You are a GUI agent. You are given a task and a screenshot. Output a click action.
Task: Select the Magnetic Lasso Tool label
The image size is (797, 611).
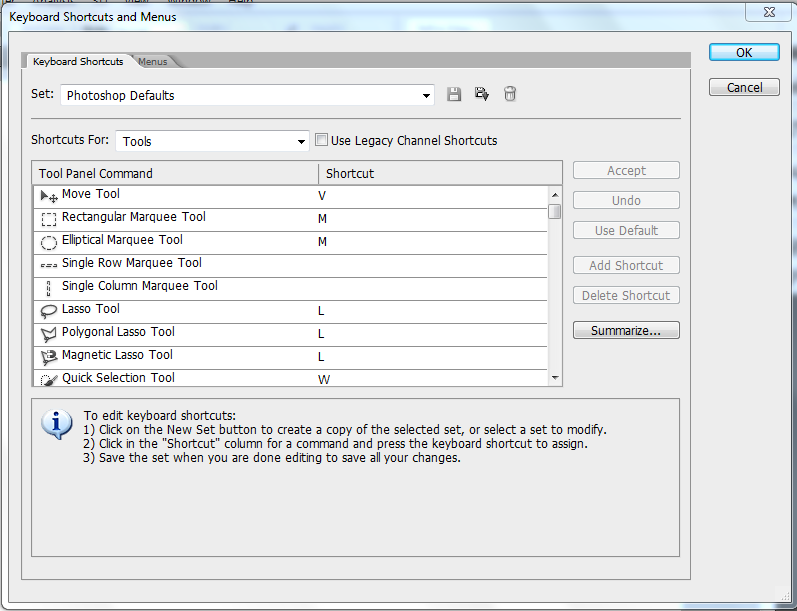click(x=117, y=355)
